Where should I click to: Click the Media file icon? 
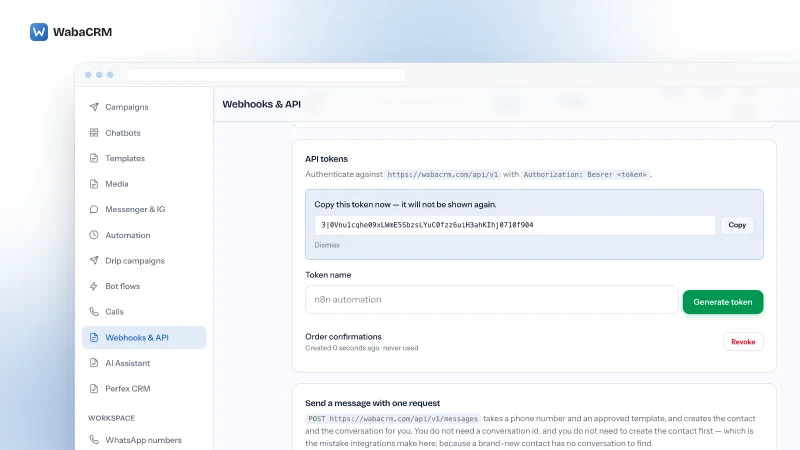[94, 184]
